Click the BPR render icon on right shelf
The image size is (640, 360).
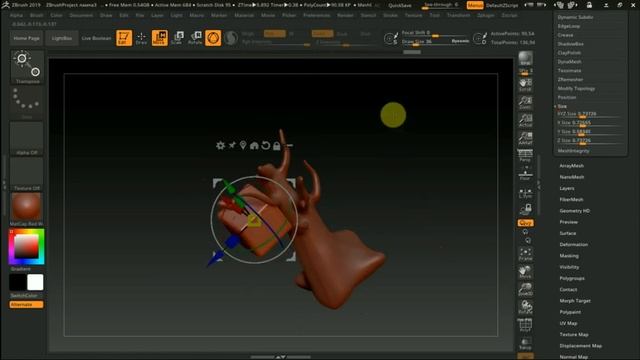tap(525, 58)
